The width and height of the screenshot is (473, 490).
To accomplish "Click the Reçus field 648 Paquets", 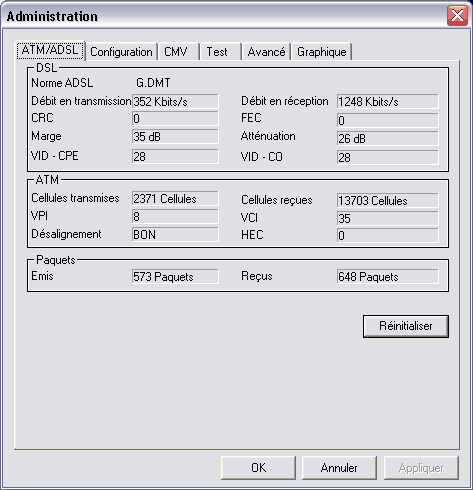I will click(387, 277).
